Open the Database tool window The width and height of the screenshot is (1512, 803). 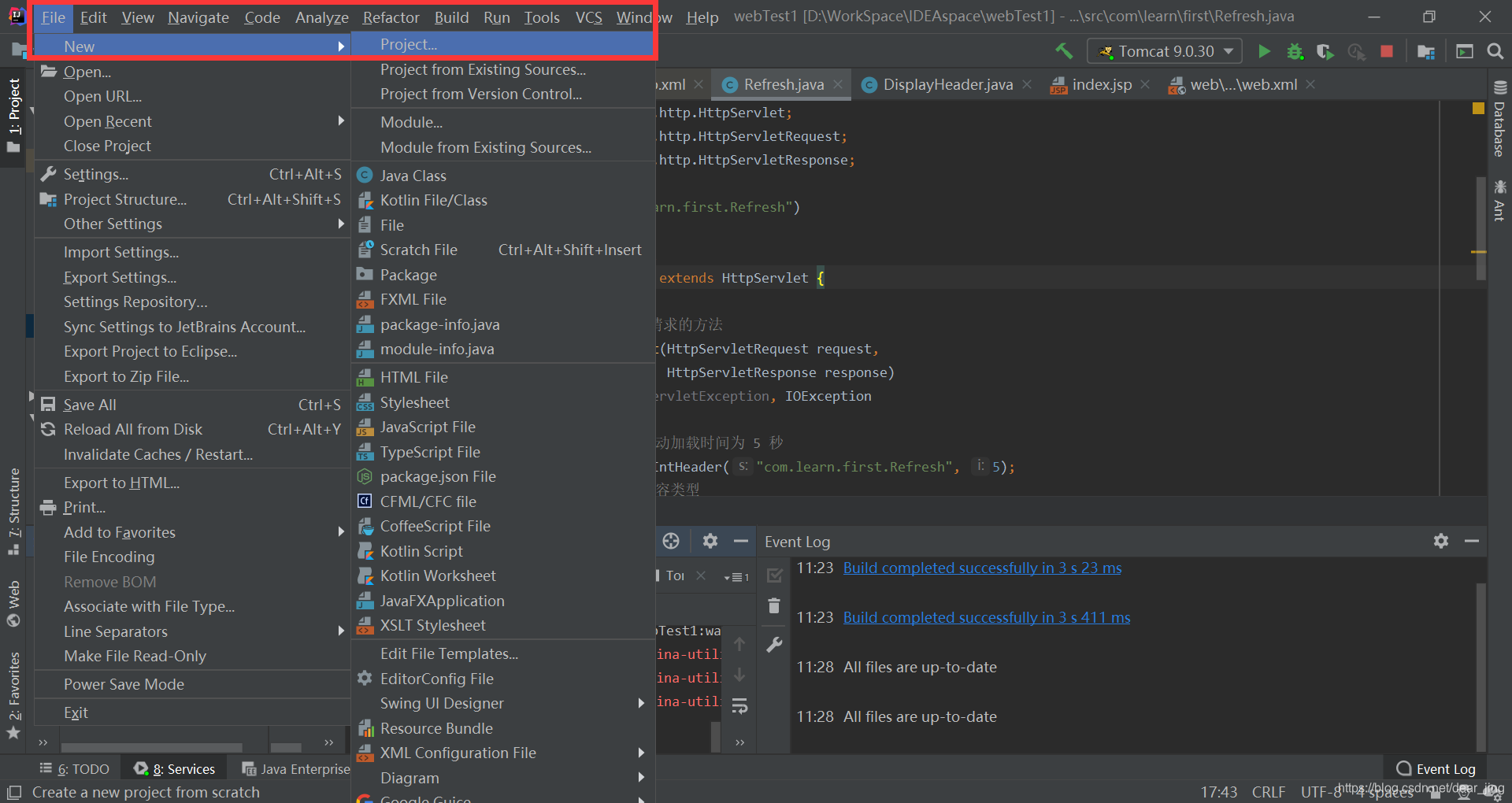pos(1499,120)
